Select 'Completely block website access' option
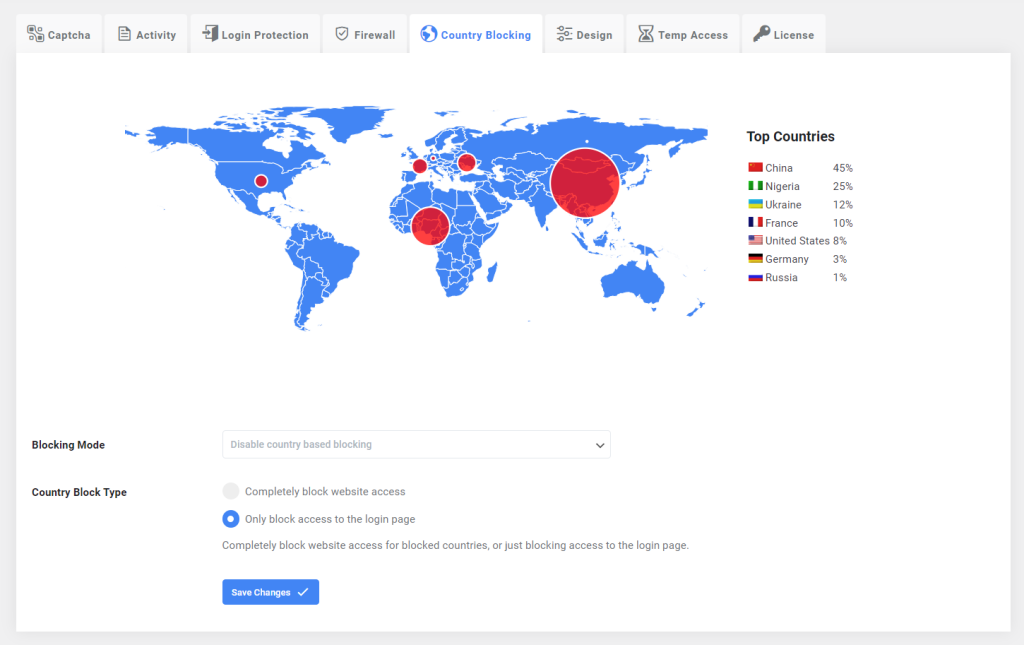The image size is (1024, 645). click(x=231, y=491)
